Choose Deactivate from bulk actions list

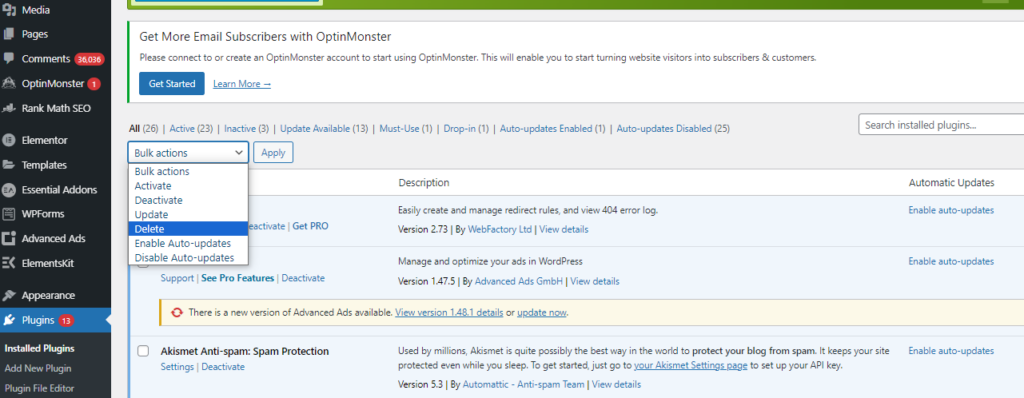188,200
